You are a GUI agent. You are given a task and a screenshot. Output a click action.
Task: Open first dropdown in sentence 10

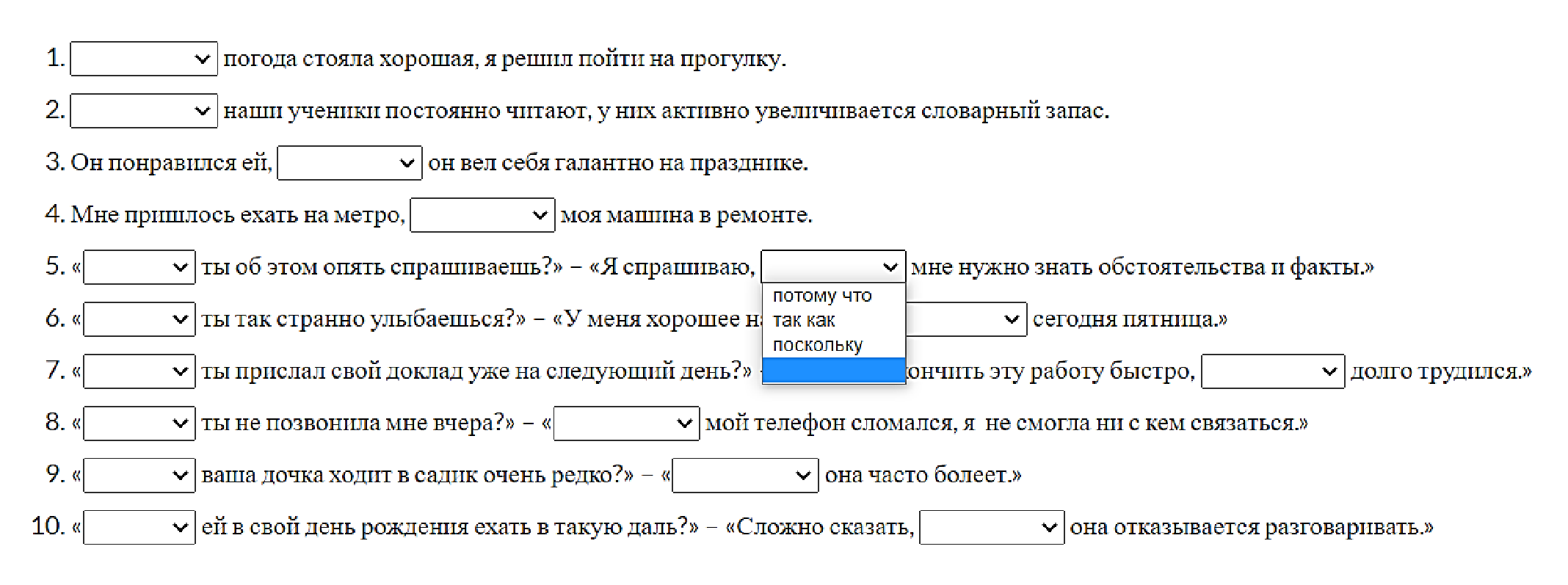point(139,528)
